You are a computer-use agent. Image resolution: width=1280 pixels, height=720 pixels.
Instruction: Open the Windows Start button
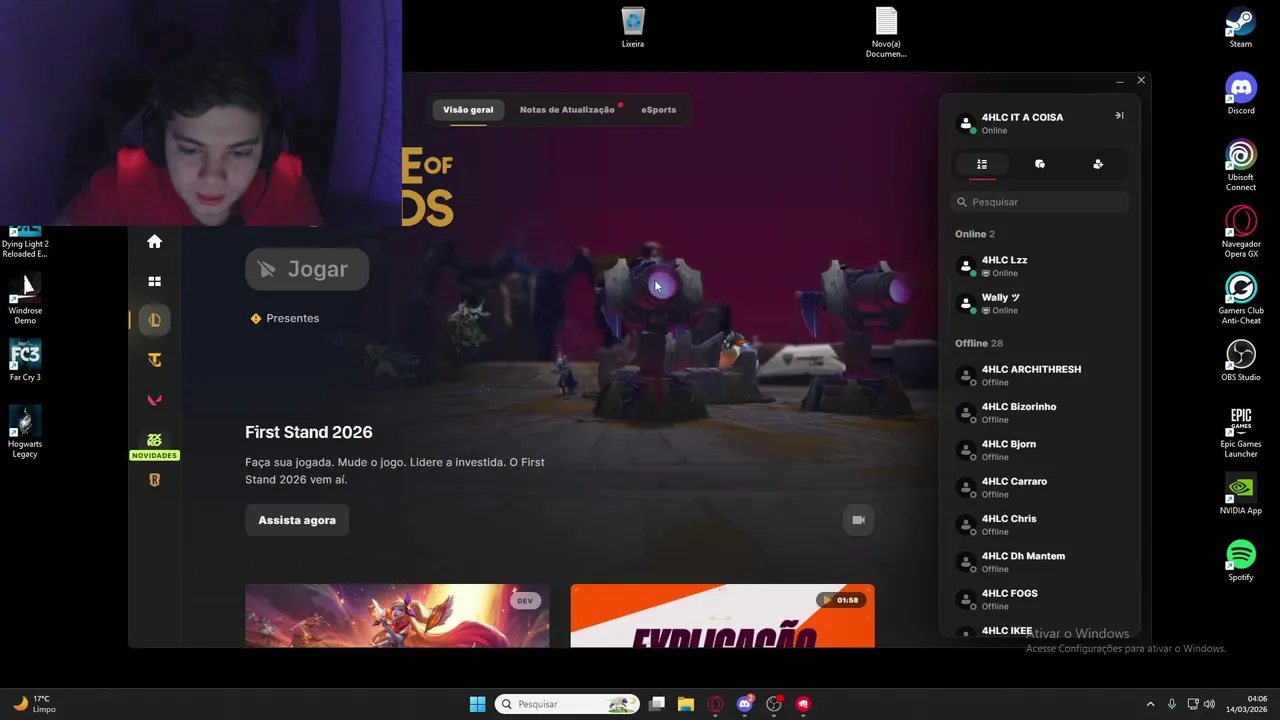(x=478, y=704)
